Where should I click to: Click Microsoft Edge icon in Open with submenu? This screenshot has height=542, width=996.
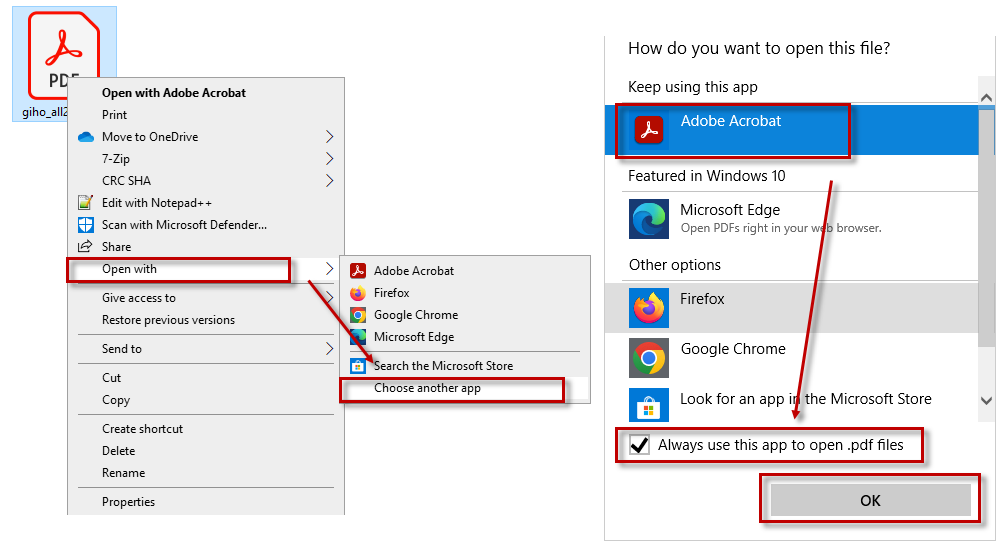point(358,337)
